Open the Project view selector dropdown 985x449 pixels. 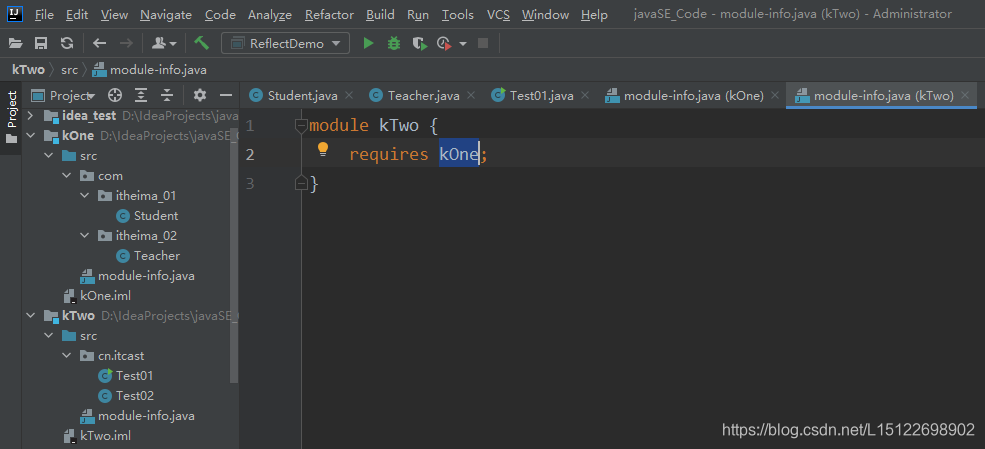coord(63,95)
